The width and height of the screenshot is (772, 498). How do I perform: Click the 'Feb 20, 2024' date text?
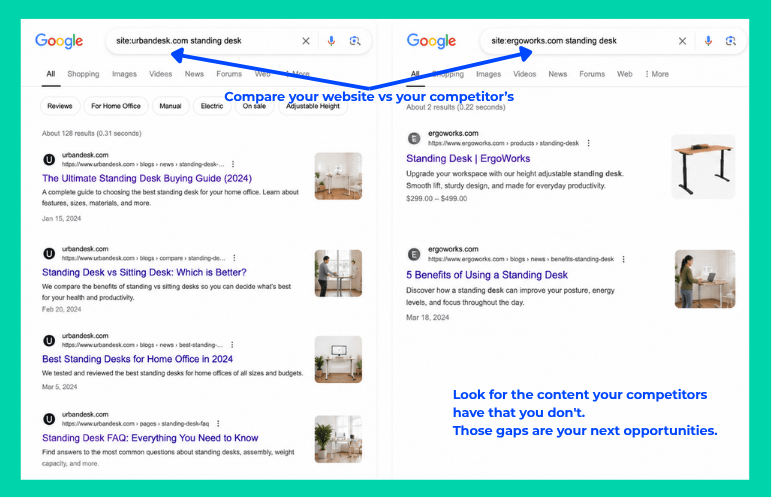pyautogui.click(x=61, y=309)
